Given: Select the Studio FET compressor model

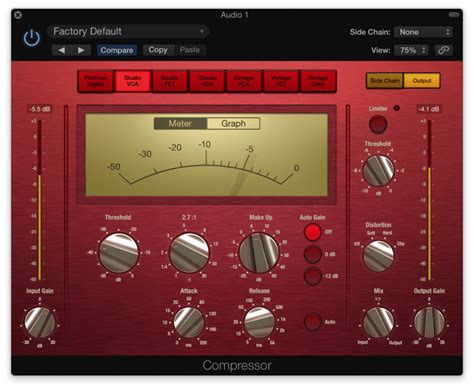Looking at the screenshot, I should 170,81.
